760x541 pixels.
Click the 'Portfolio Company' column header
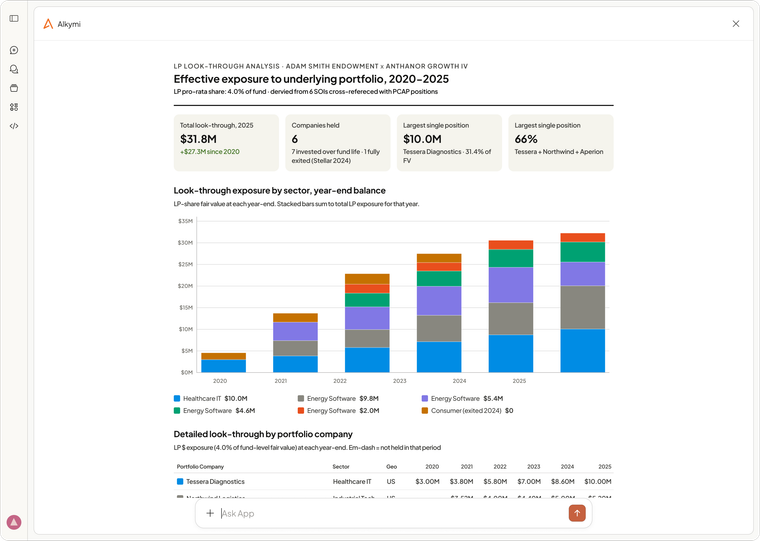(200, 466)
